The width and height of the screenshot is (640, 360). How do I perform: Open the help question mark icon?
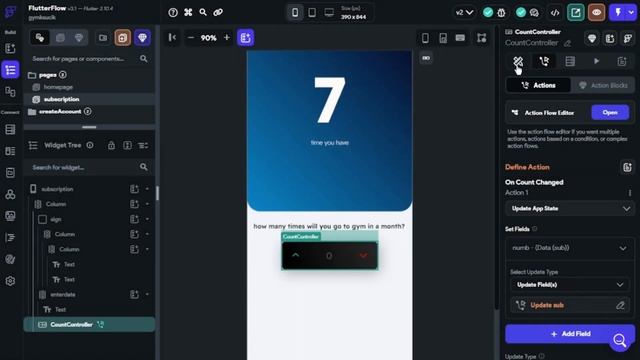point(173,13)
